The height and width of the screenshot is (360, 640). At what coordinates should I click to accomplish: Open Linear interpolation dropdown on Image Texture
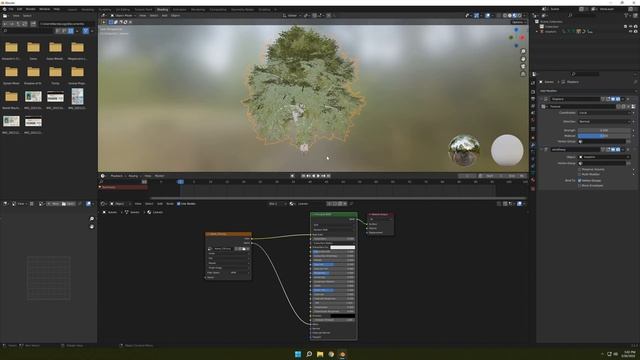pos(229,253)
